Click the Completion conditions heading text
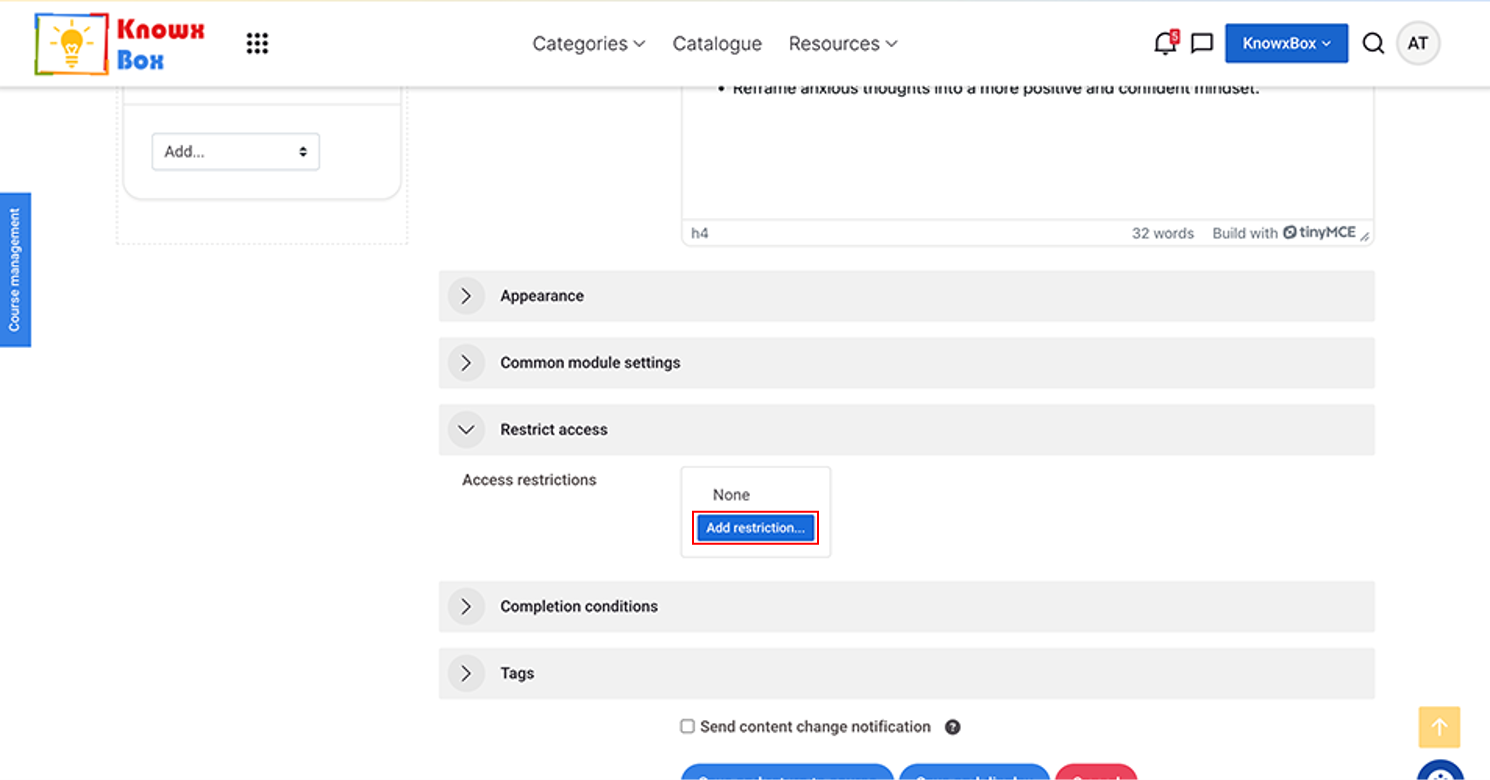The image size is (1490, 780). coord(579,607)
